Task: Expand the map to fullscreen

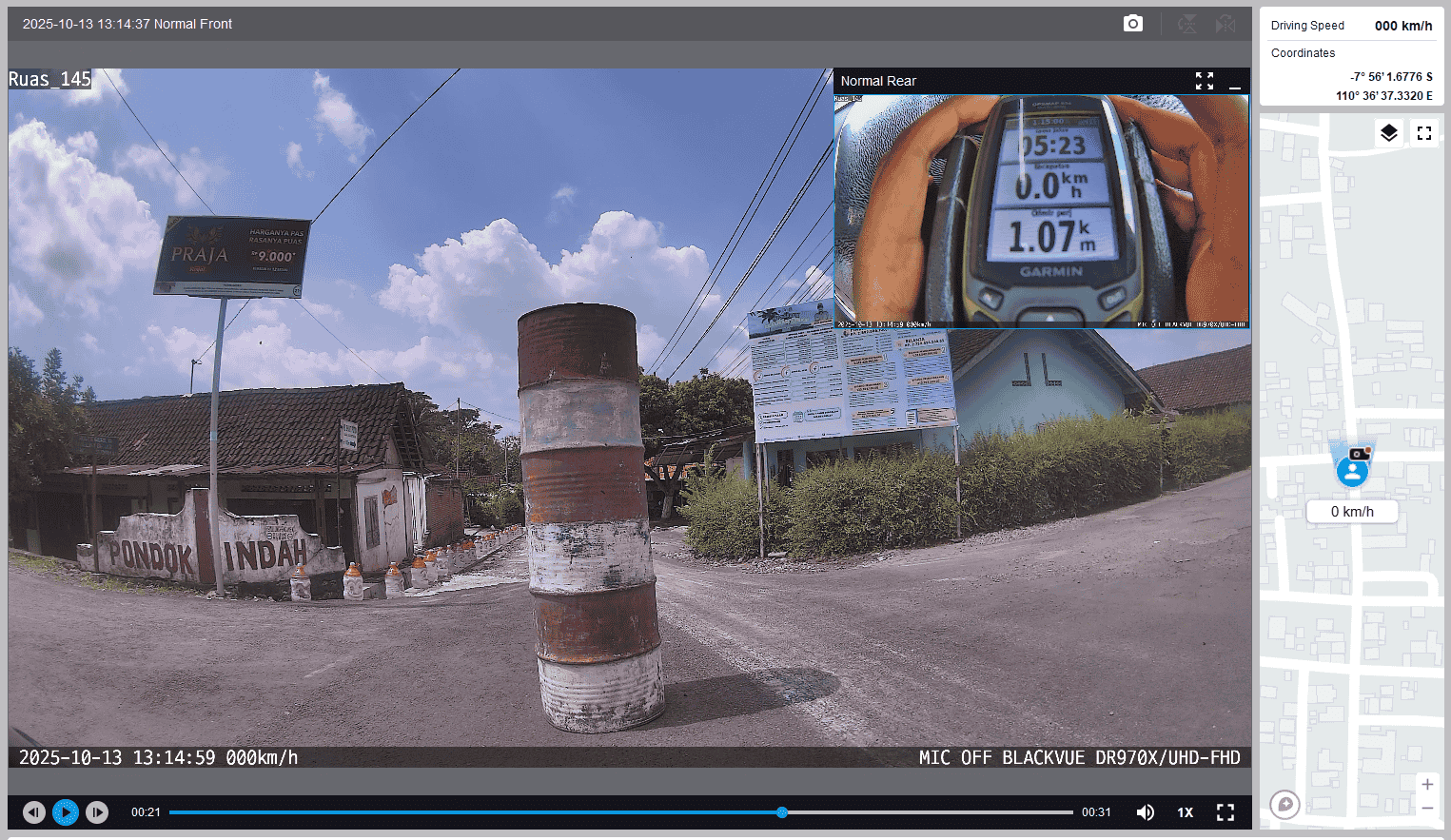Action: click(1424, 133)
